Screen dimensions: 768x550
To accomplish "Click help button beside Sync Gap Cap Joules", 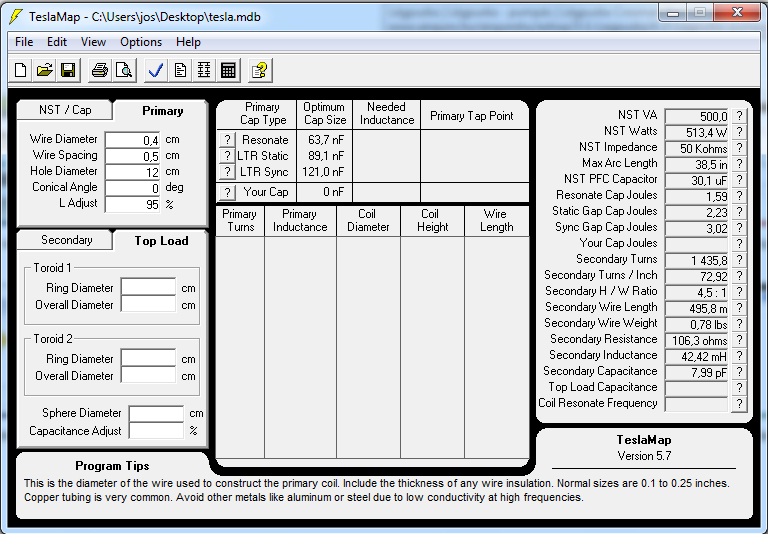I will click(739, 228).
